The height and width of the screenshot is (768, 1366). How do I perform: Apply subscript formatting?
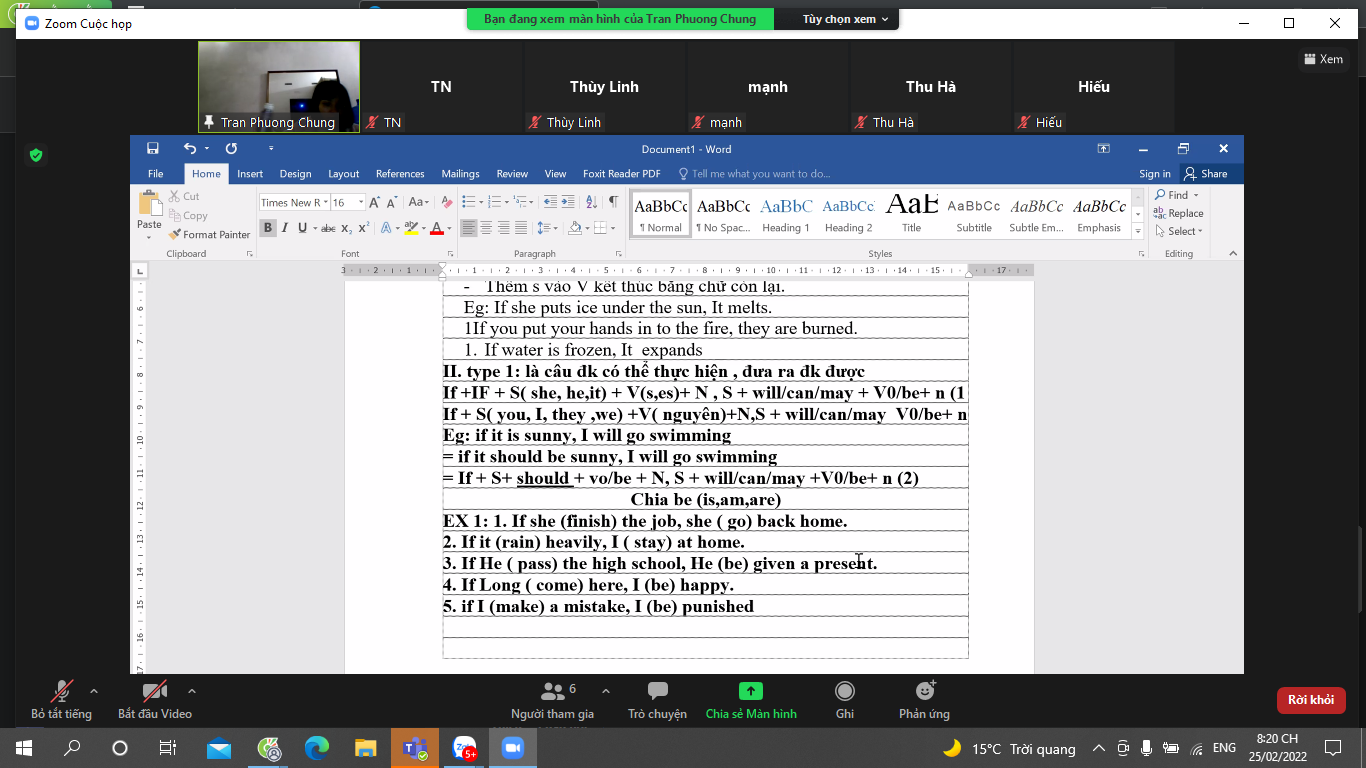tap(348, 228)
